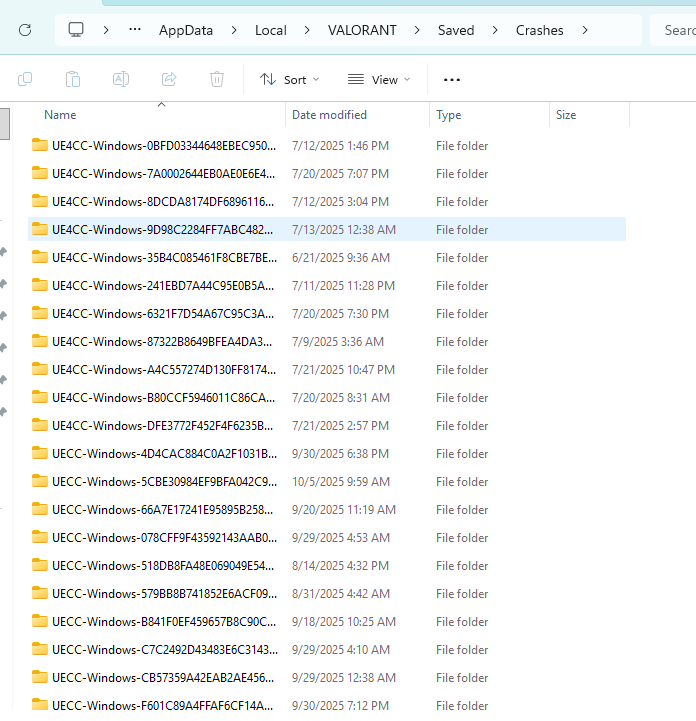Click folder icon of UE4CC-Windows-241EBD row
This screenshot has height=721, width=696.
click(x=40, y=285)
